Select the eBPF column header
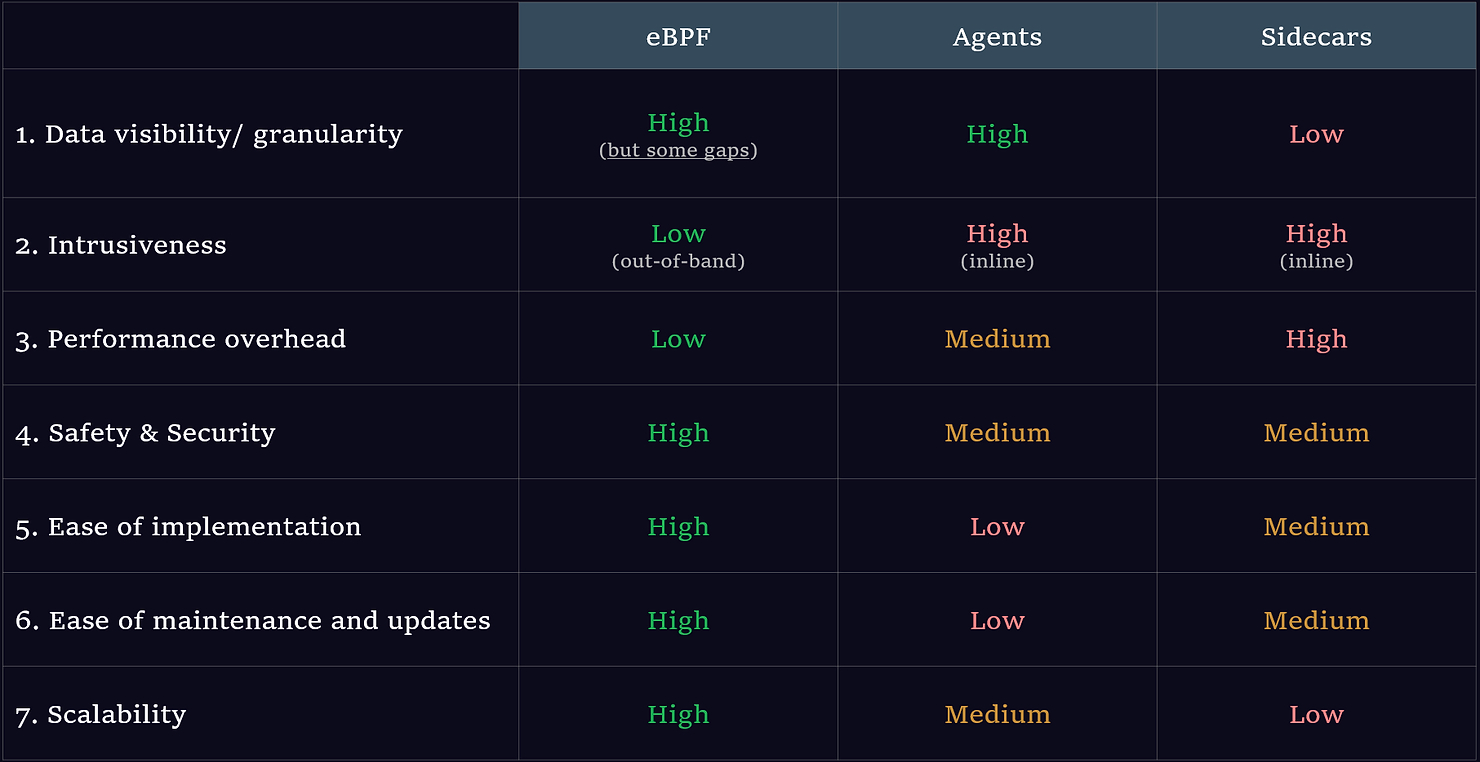This screenshot has width=1480, height=762. point(678,37)
